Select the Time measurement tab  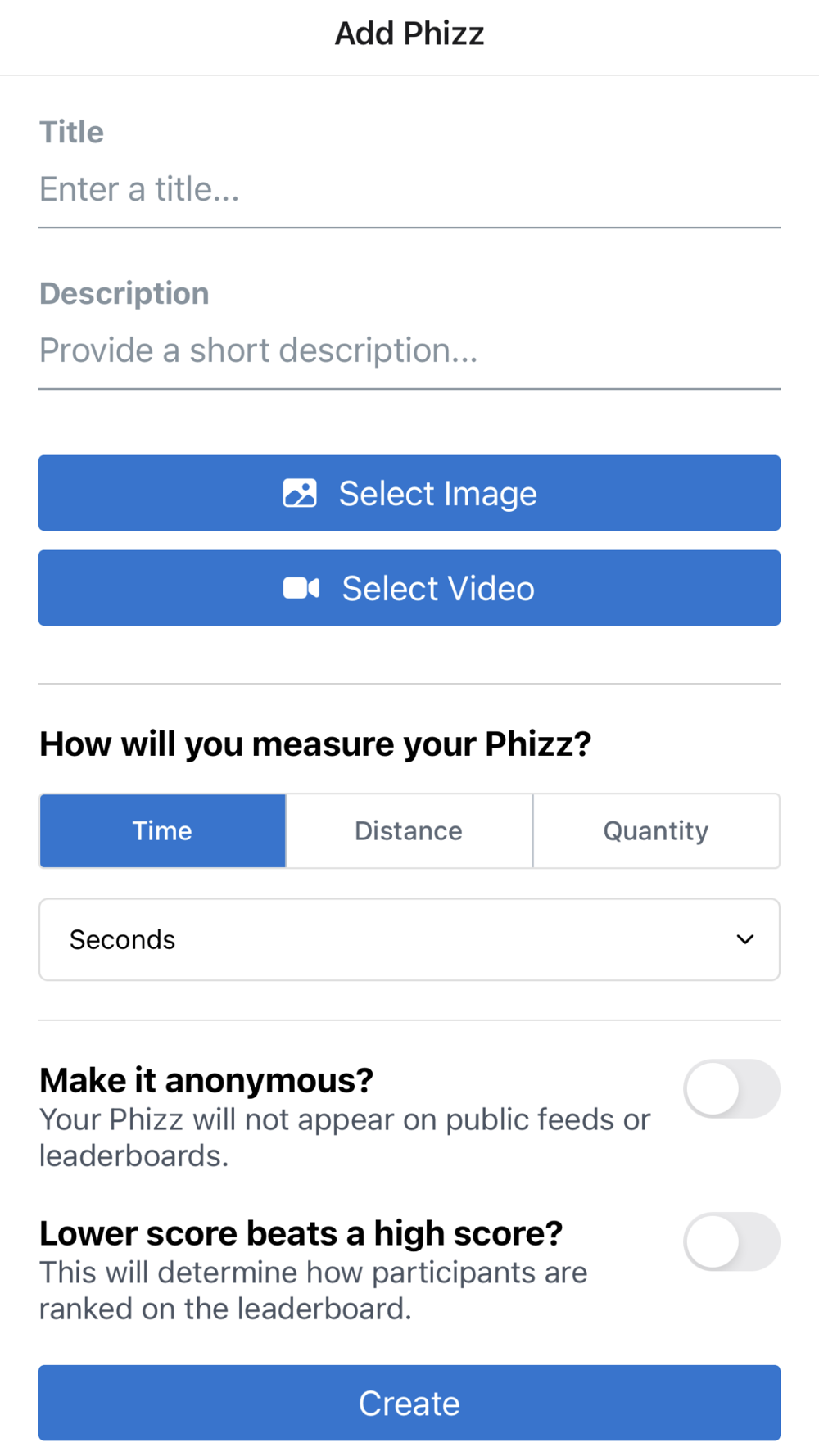[163, 830]
